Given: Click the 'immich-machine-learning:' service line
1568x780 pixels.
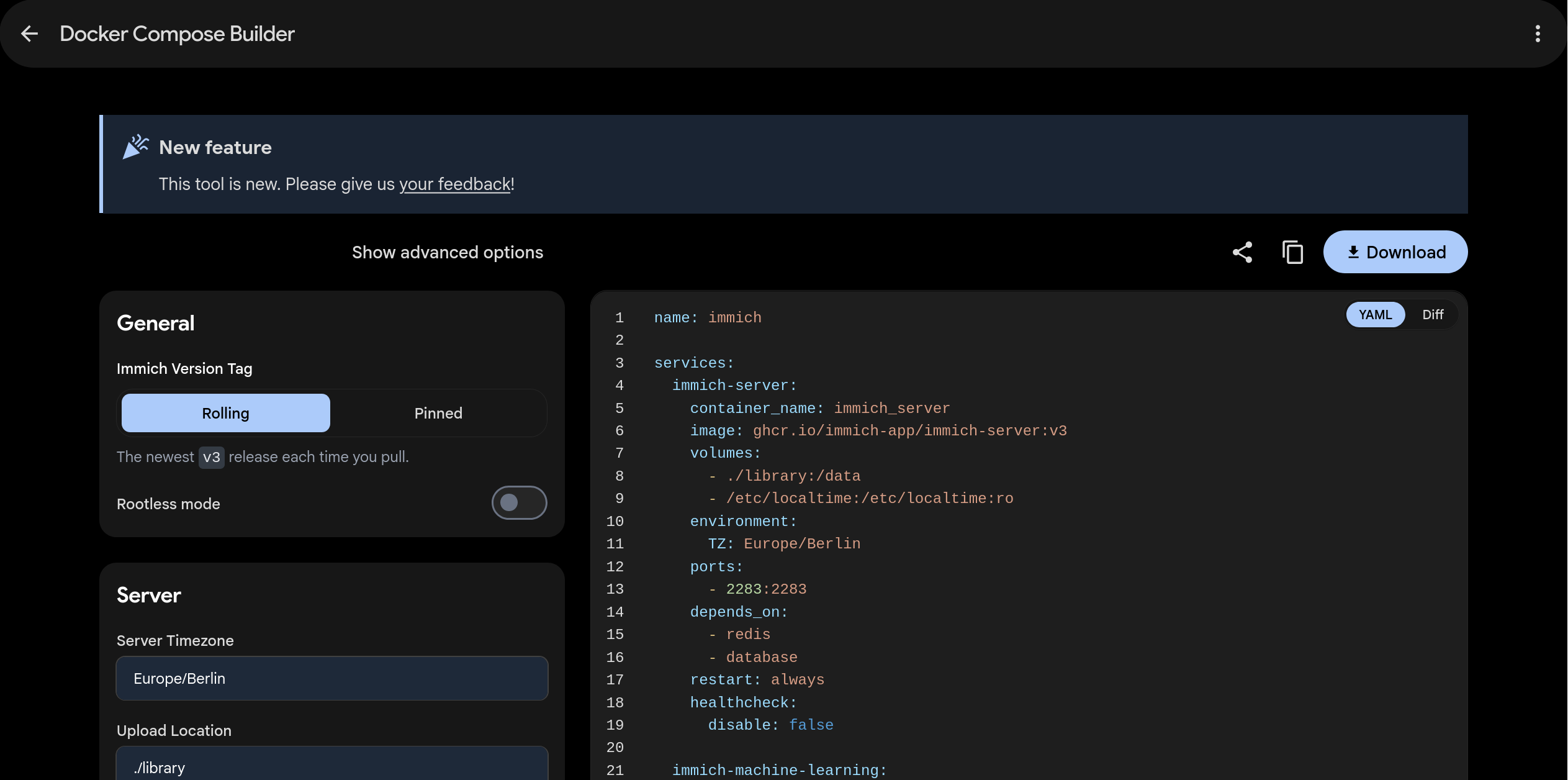Looking at the screenshot, I should click(x=780, y=770).
